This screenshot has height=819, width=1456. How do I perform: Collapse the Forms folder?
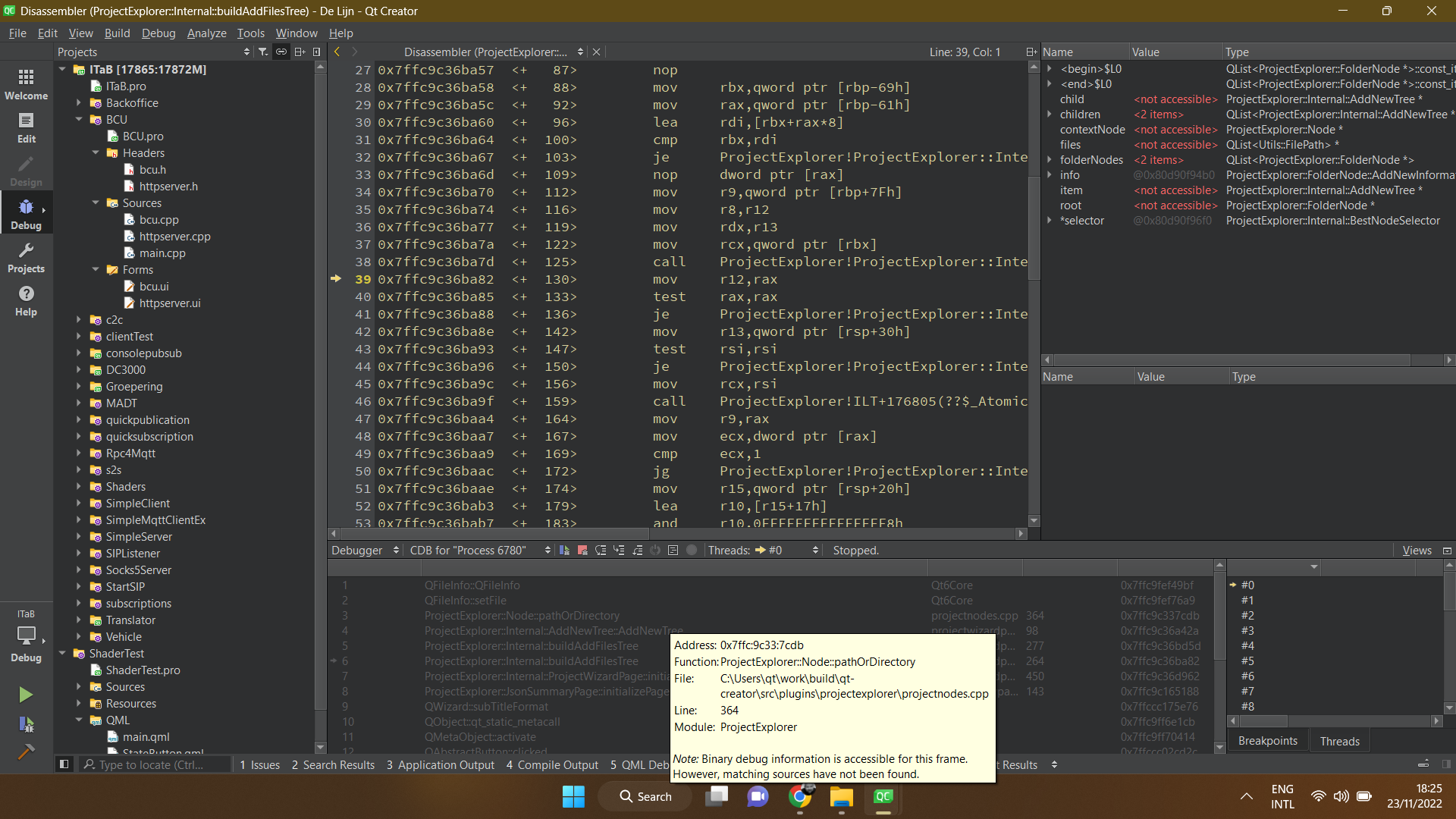click(96, 269)
